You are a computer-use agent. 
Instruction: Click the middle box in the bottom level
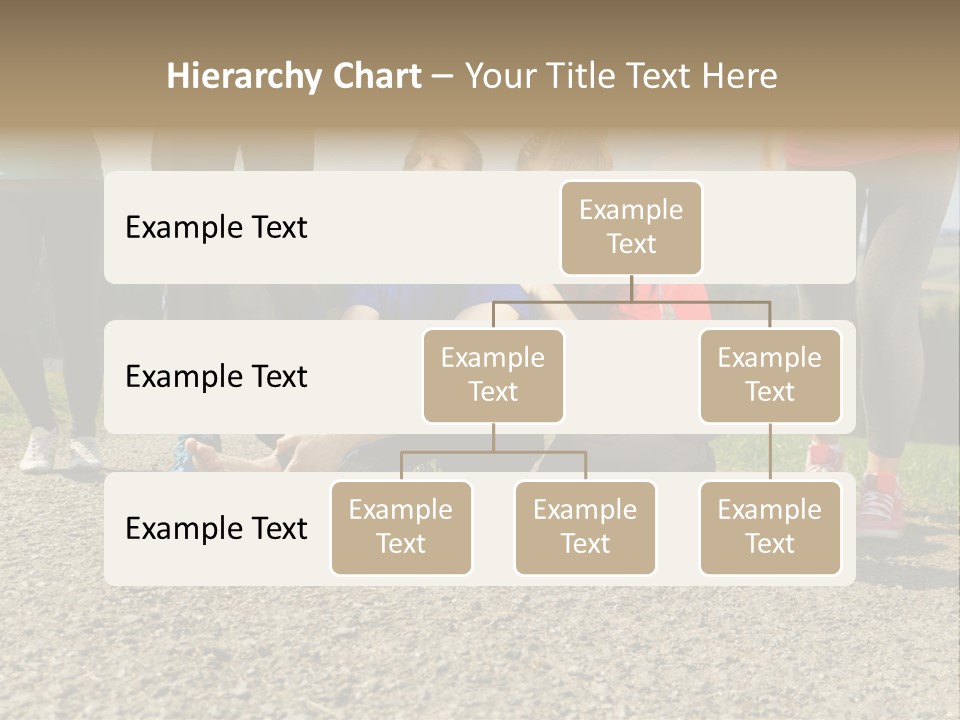[x=585, y=527]
